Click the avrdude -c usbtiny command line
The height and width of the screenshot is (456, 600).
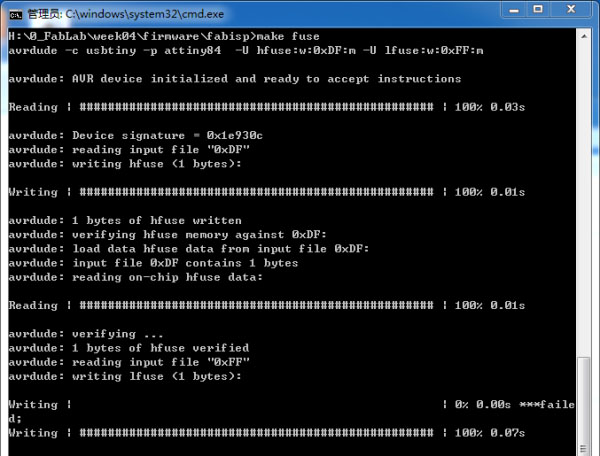coord(246,50)
